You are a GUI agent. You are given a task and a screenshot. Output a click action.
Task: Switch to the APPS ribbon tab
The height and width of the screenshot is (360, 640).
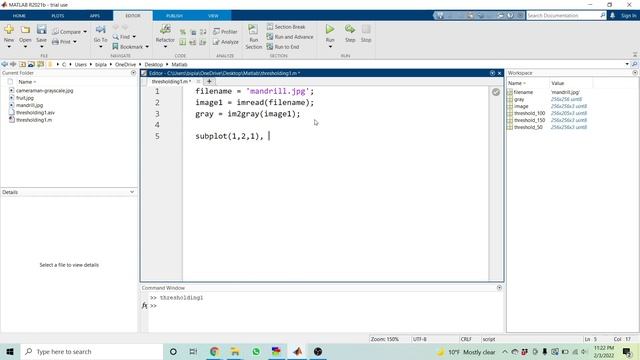(95, 16)
